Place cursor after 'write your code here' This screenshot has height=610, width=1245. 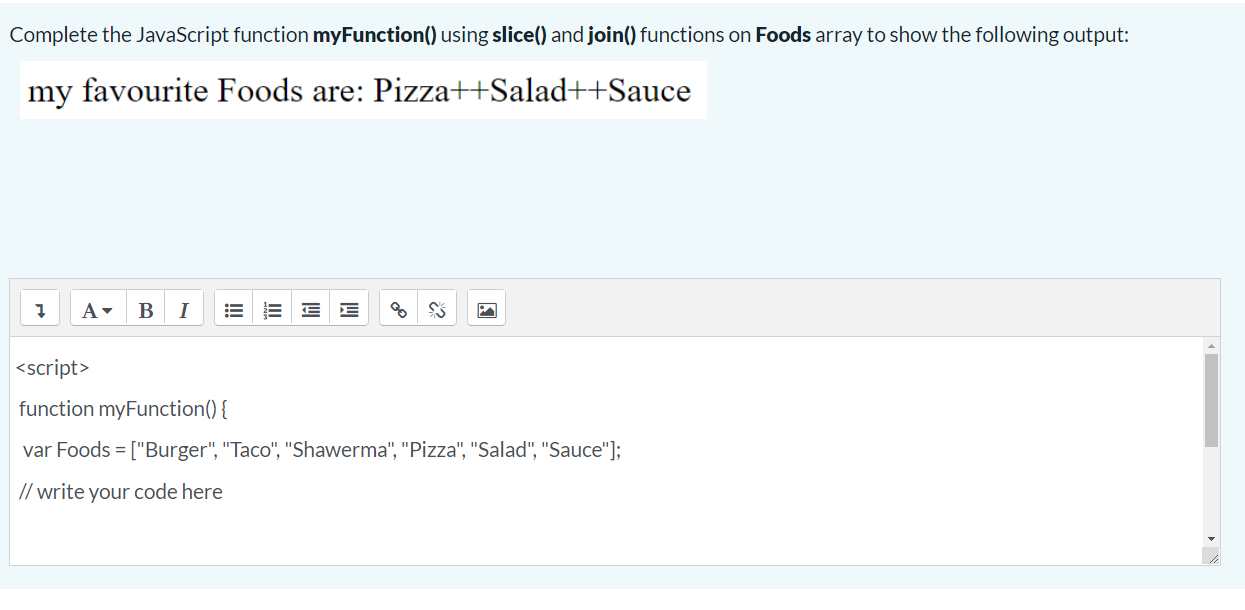tap(224, 491)
